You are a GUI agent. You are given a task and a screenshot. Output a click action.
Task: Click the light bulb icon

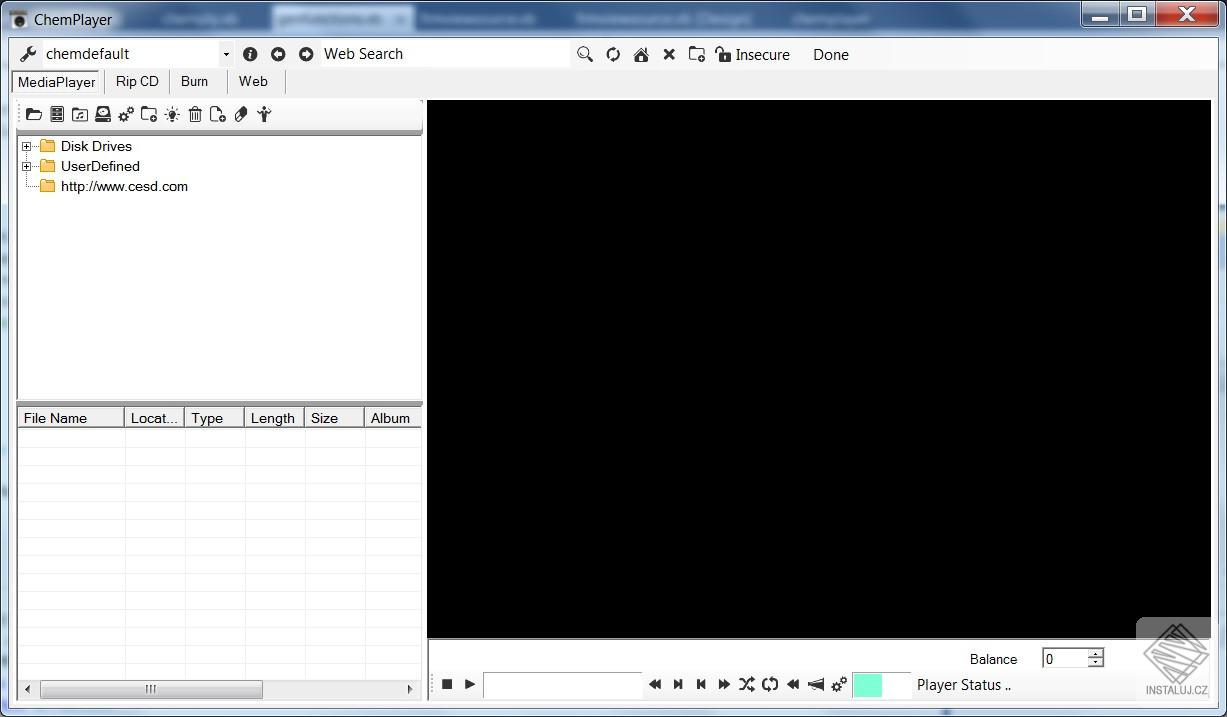[x=172, y=115]
